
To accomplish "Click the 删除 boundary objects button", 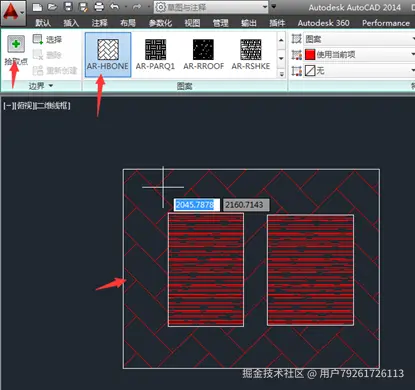I will coord(48,55).
